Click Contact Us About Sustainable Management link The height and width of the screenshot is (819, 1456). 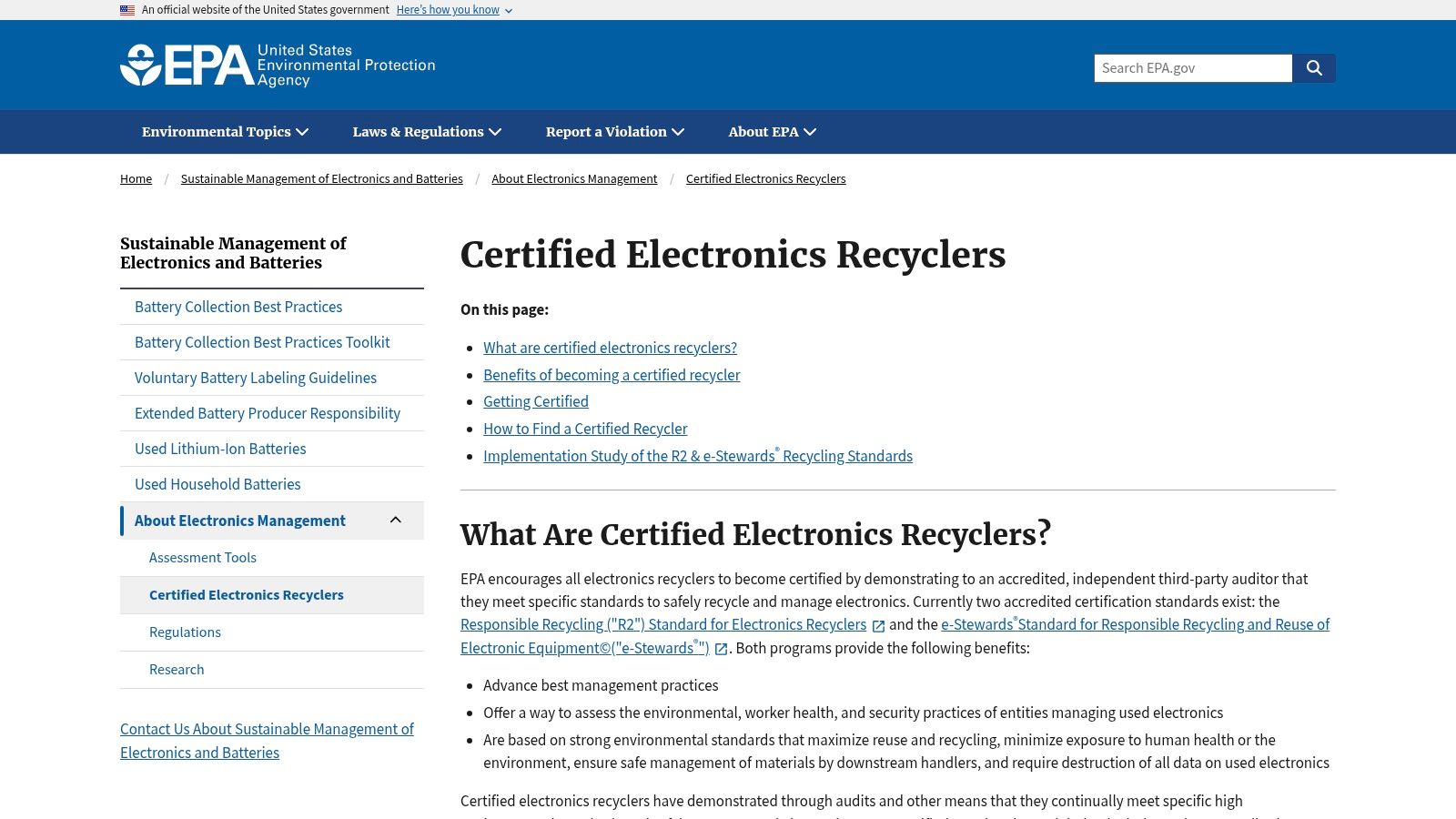point(267,741)
